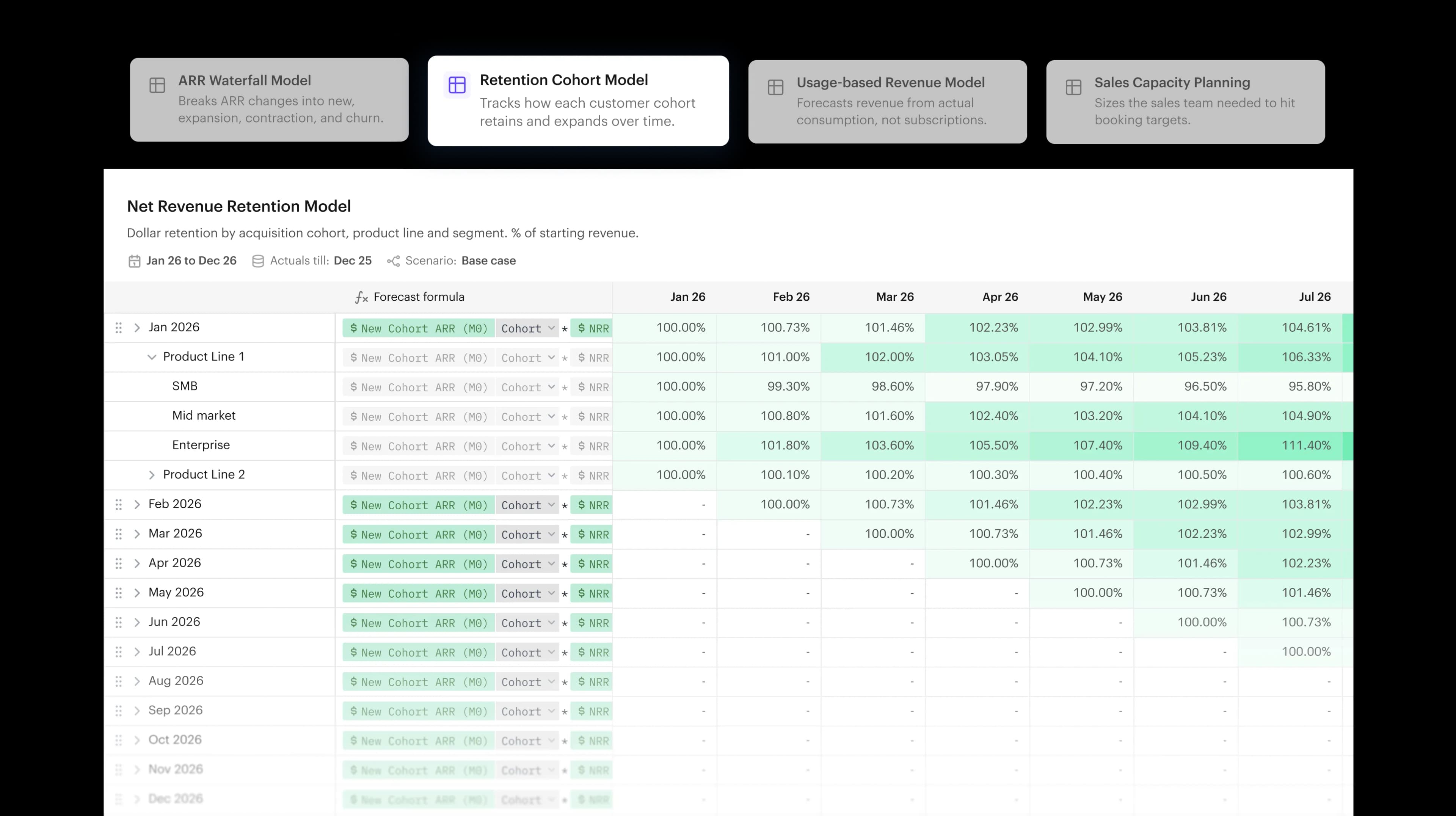Collapse the Product Line 1 group
Image resolution: width=1456 pixels, height=816 pixels.
point(152,357)
